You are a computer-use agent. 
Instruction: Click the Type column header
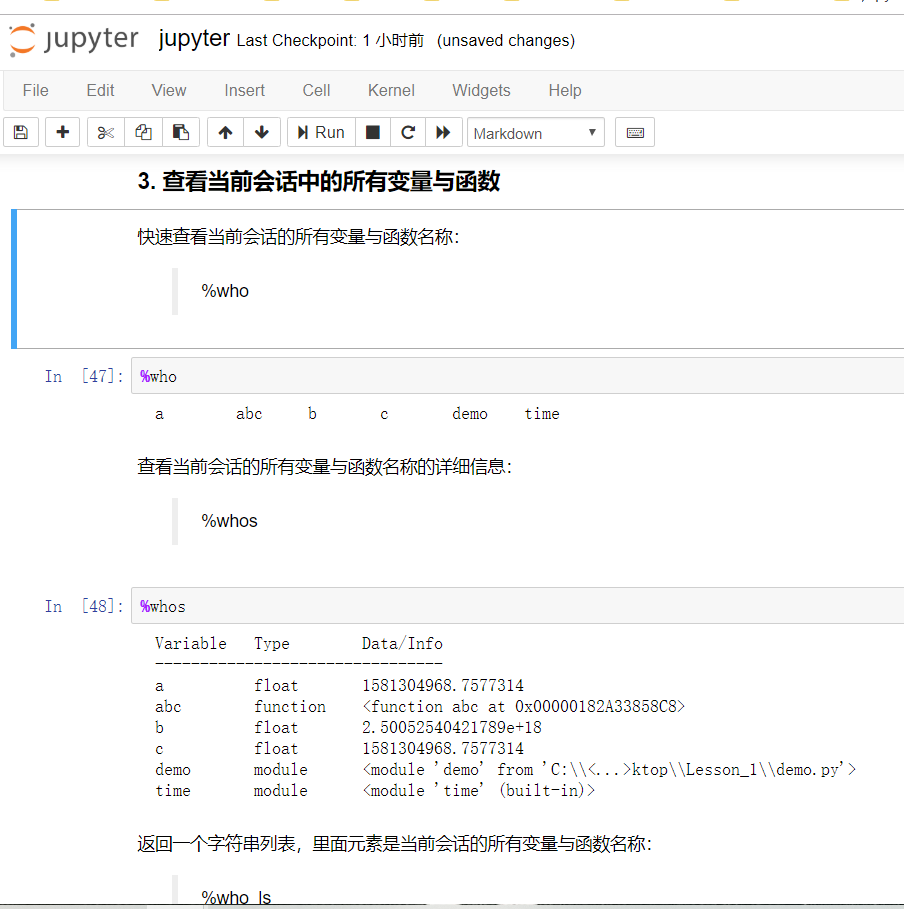tap(271, 643)
